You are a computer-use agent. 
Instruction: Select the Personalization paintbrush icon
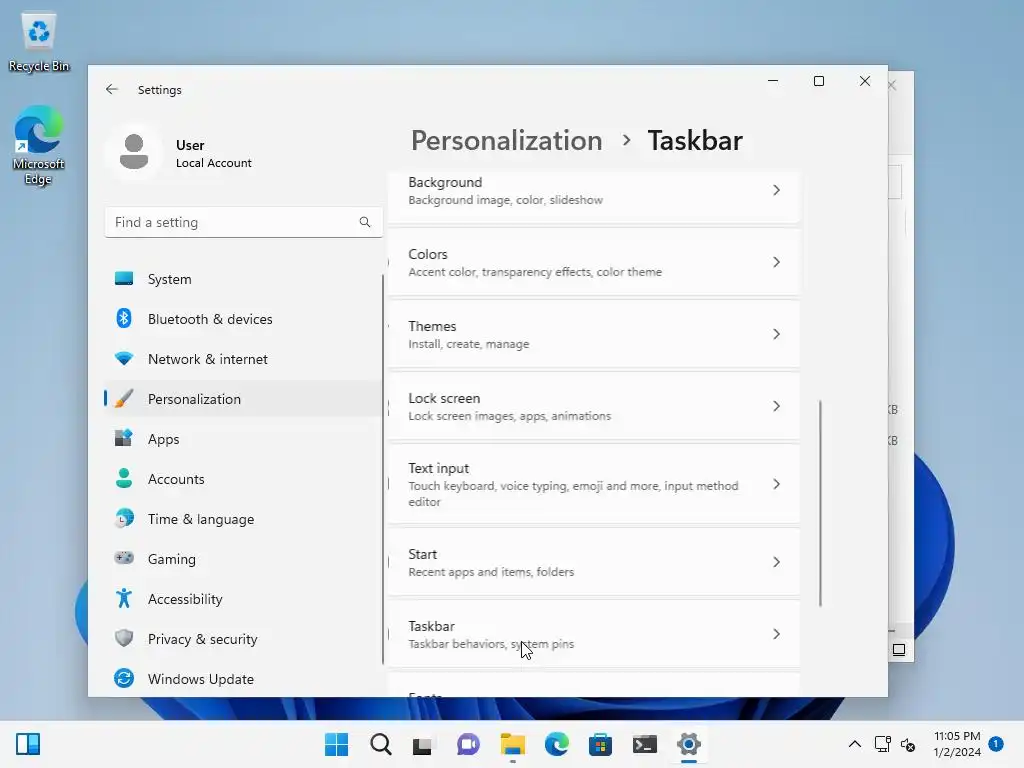(123, 398)
